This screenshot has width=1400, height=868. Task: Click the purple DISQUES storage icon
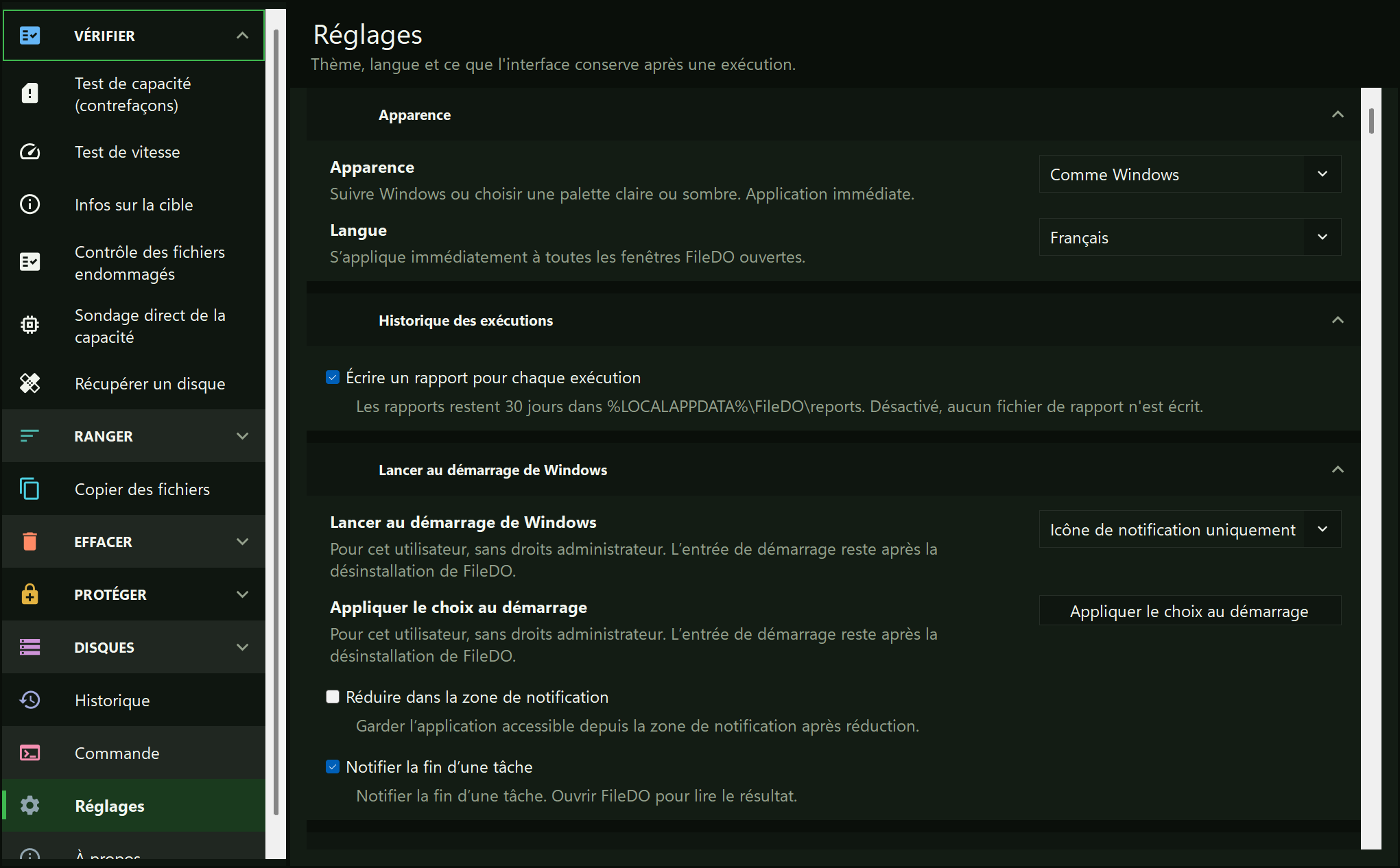tap(30, 647)
